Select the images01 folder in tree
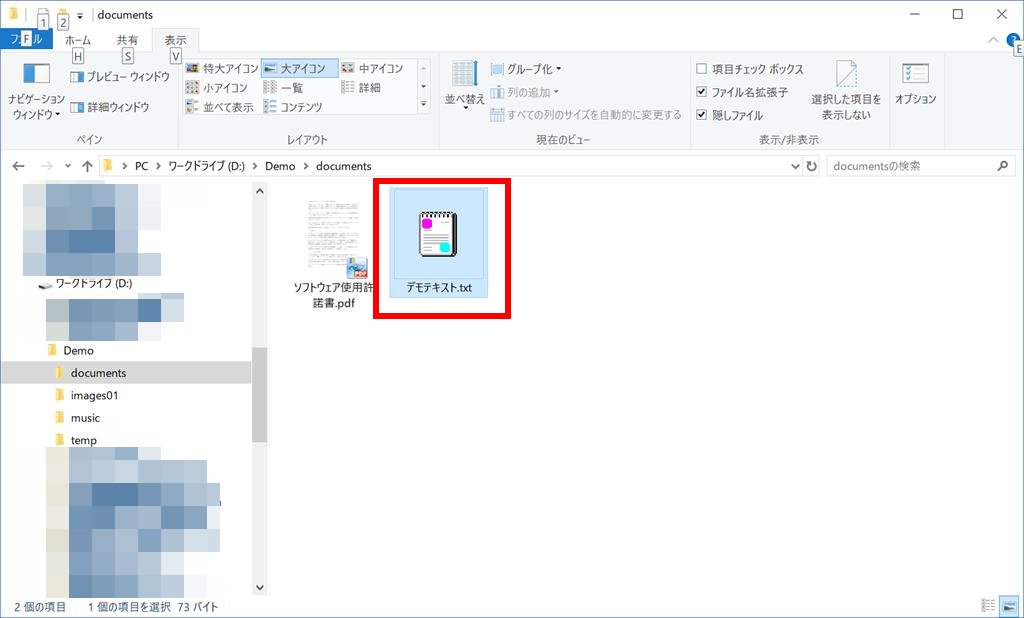This screenshot has height=618, width=1024. [94, 395]
